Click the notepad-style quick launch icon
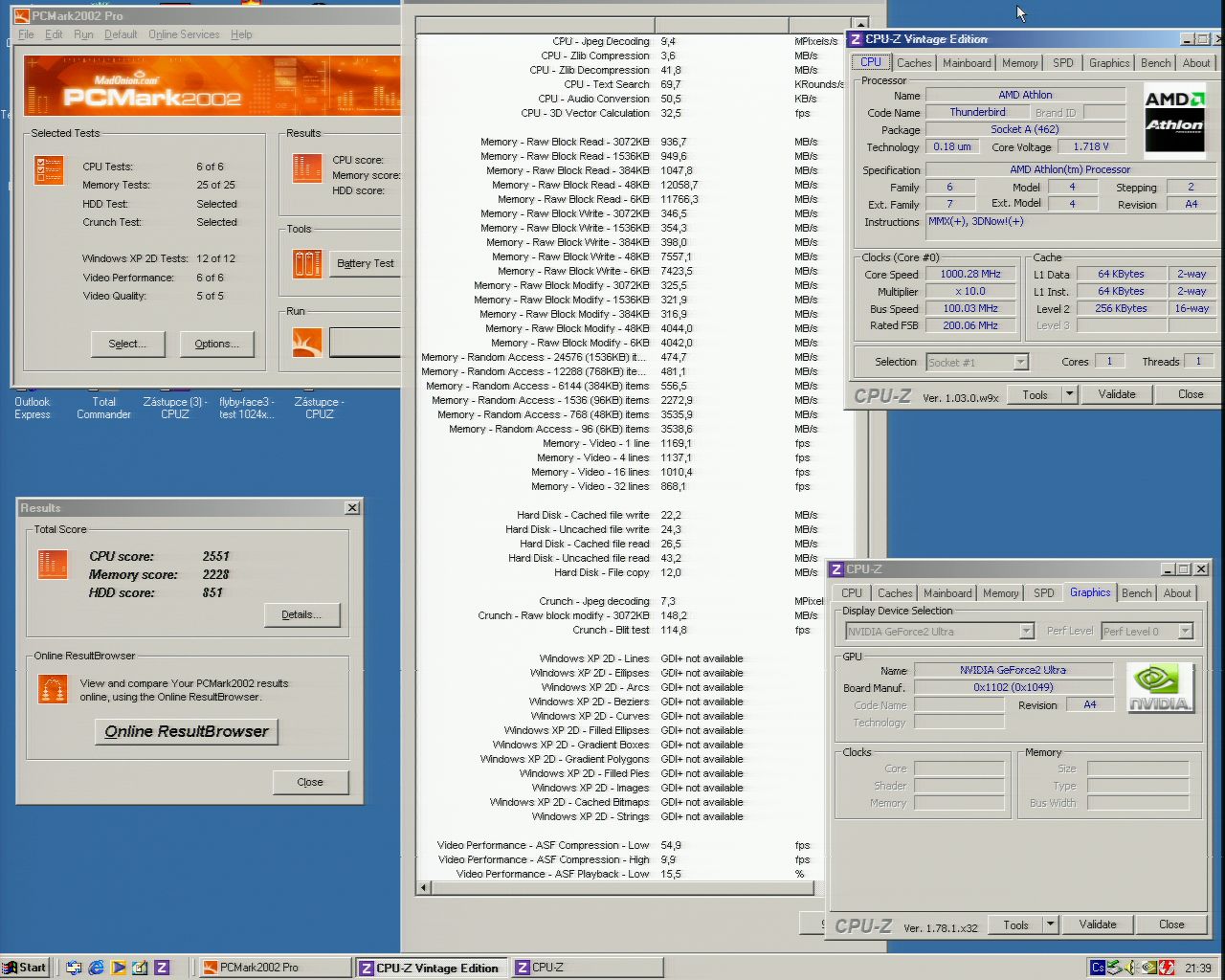The image size is (1225, 980). [140, 968]
